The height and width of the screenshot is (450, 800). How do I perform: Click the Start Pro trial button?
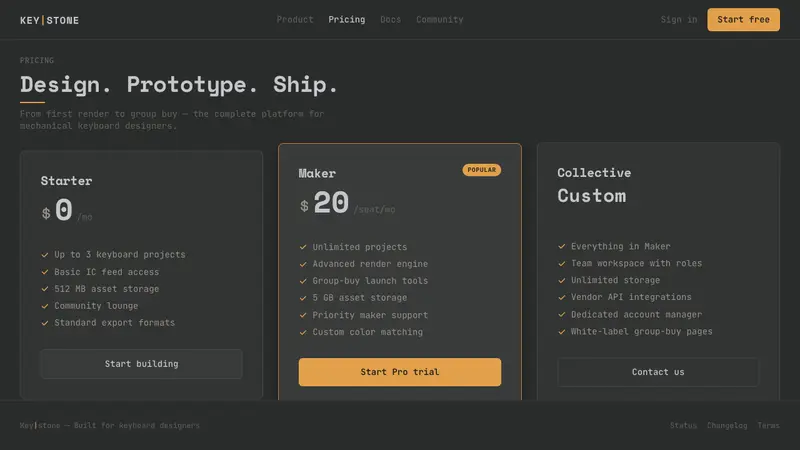(399, 372)
